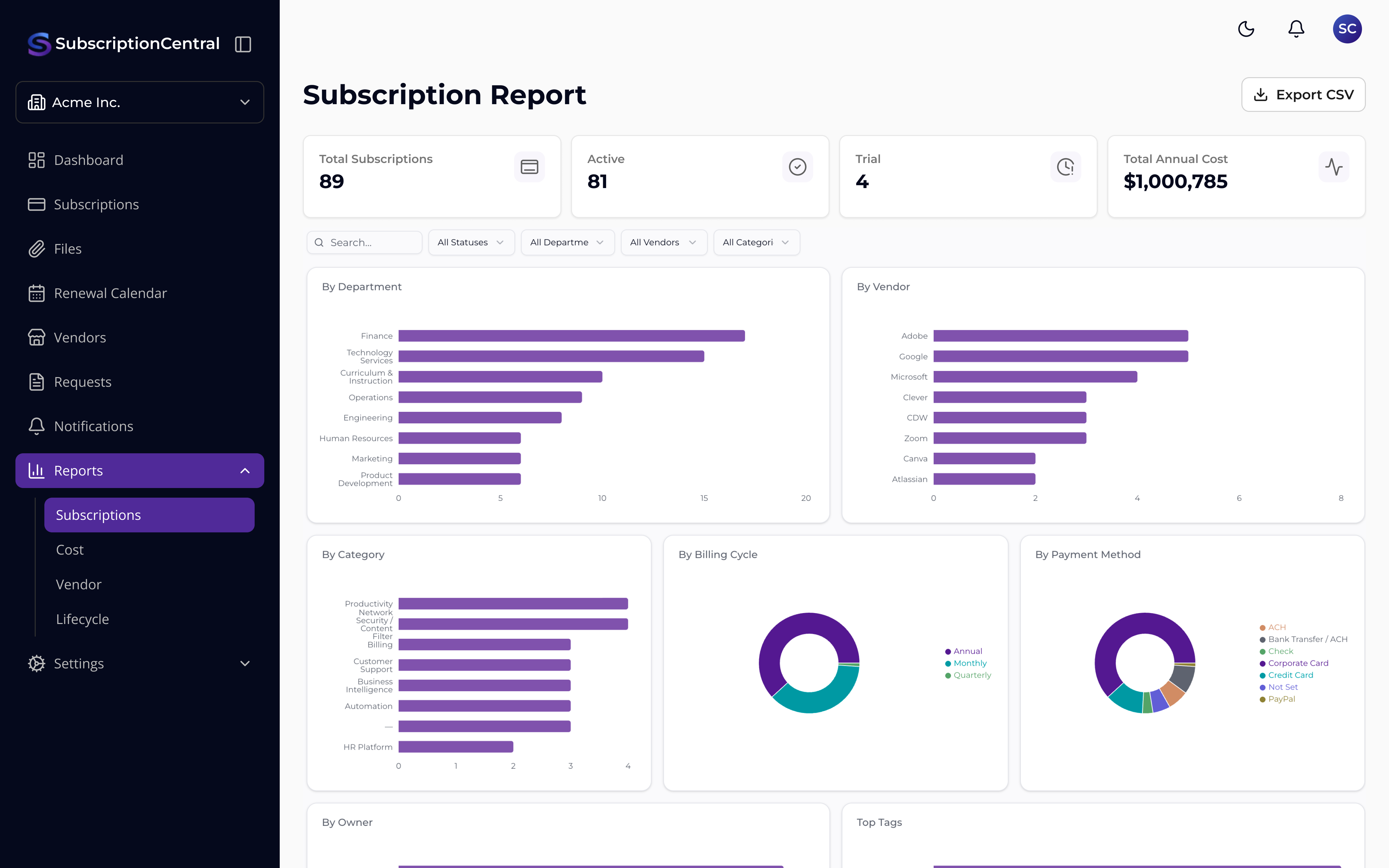Screen dimensions: 1389x868
Task: Click the Active checkmark circle icon
Action: 797,167
